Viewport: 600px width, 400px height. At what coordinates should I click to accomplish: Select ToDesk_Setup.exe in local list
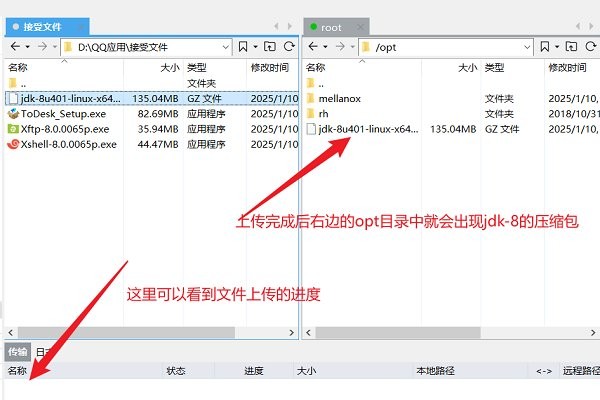pyautogui.click(x=152, y=114)
